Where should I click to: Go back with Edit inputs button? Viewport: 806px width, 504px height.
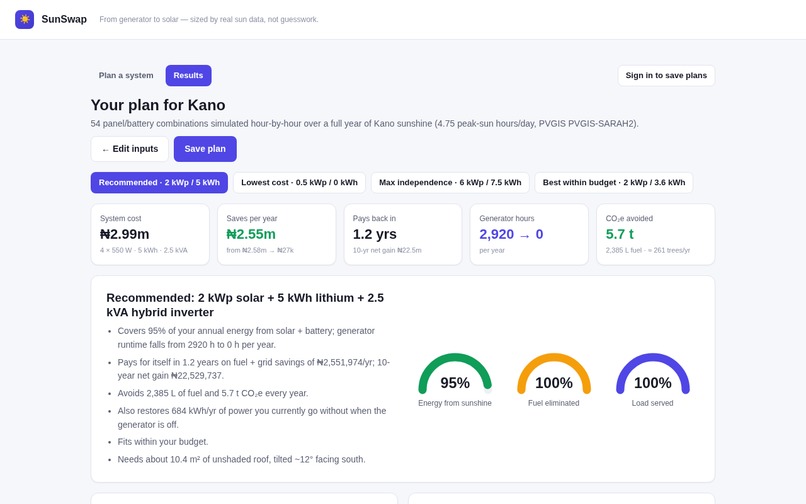[130, 149]
